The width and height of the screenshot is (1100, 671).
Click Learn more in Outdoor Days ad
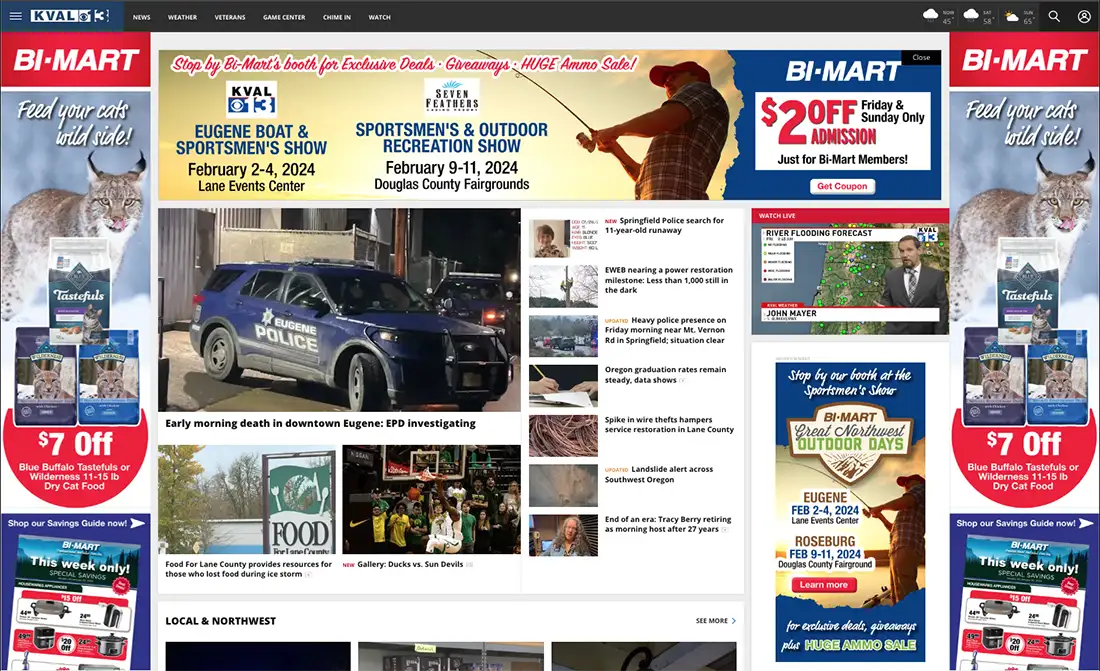click(824, 585)
